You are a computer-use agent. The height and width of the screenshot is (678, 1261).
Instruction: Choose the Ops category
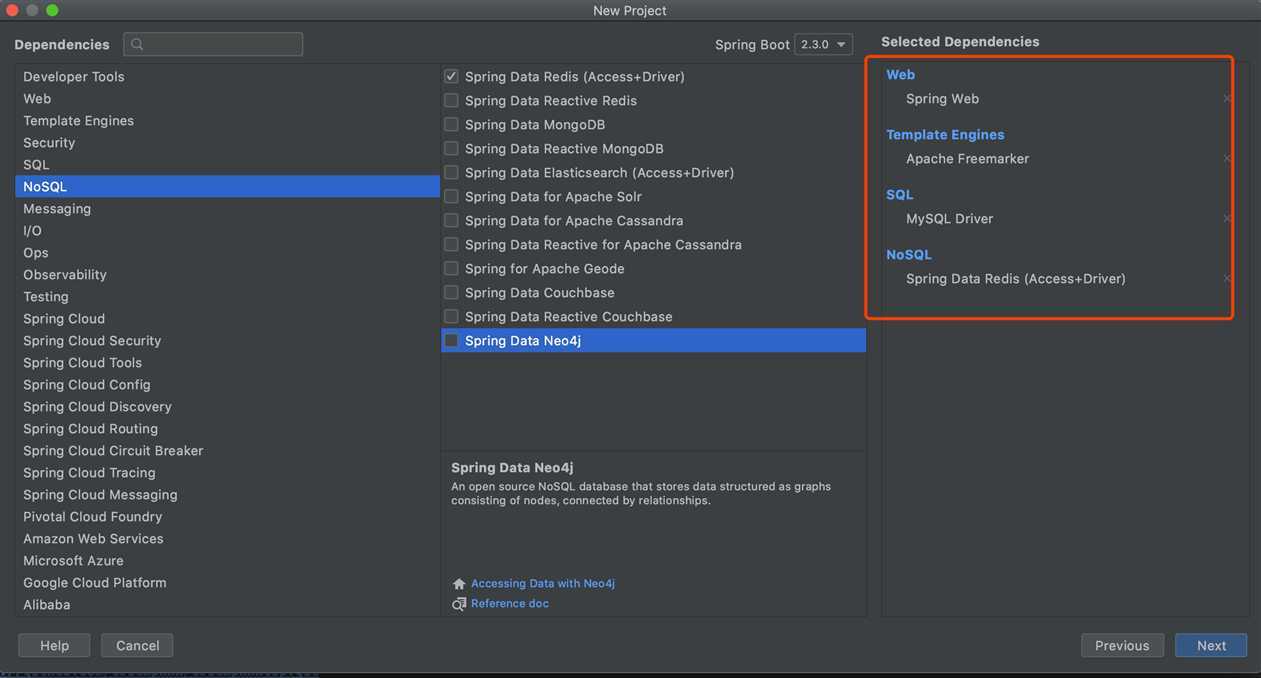pos(227,253)
